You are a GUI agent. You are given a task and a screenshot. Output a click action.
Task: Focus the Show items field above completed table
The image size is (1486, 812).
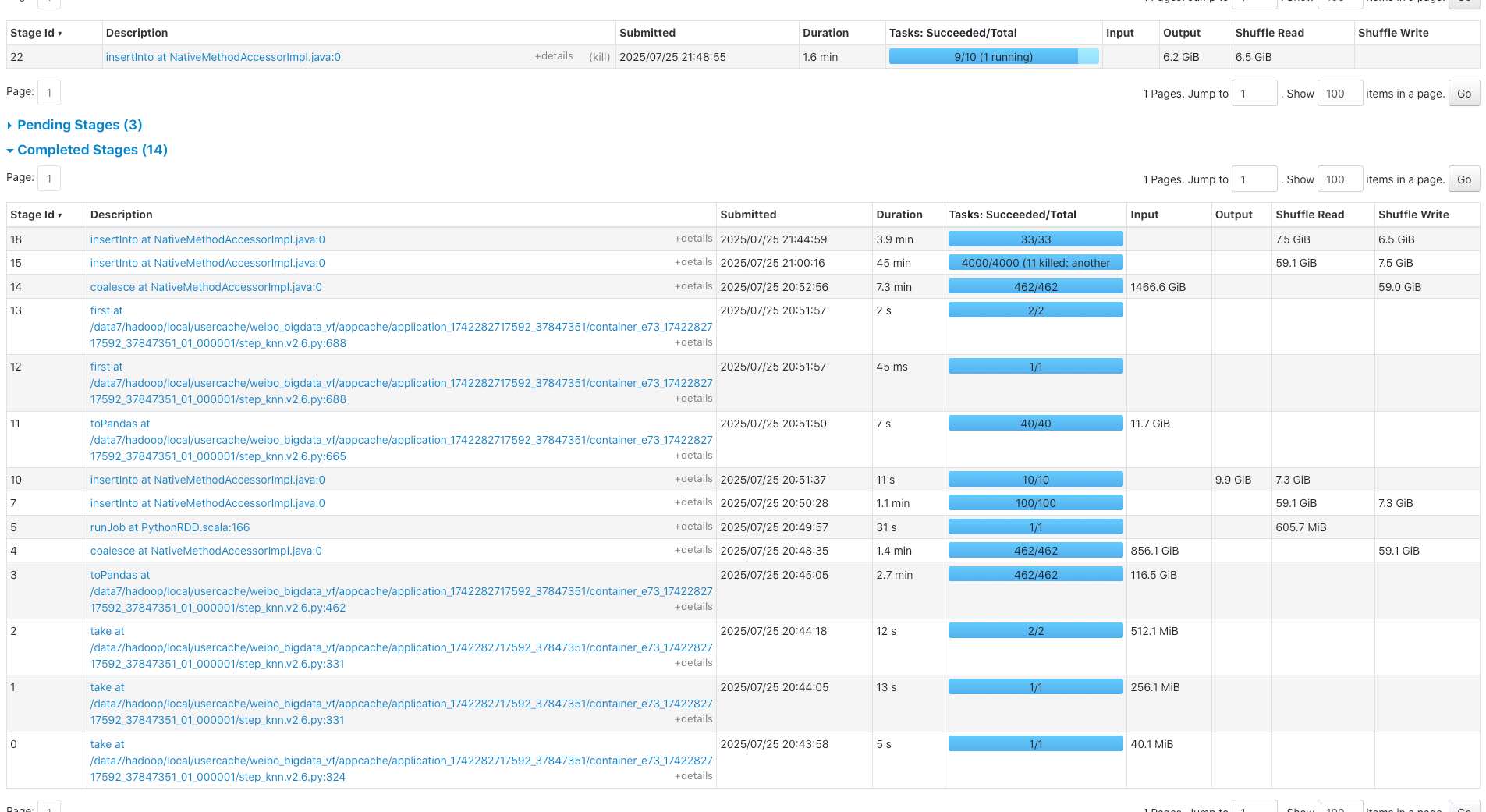(x=1339, y=179)
